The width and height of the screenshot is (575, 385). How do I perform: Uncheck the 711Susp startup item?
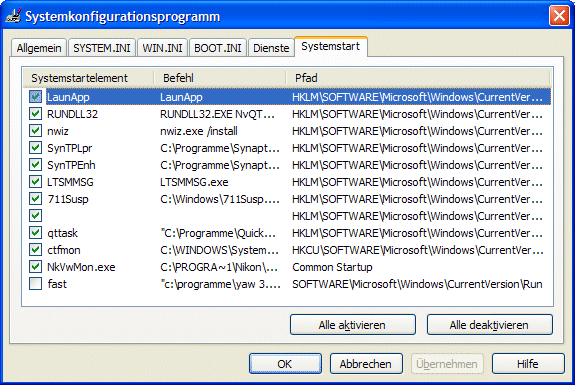coord(36,199)
